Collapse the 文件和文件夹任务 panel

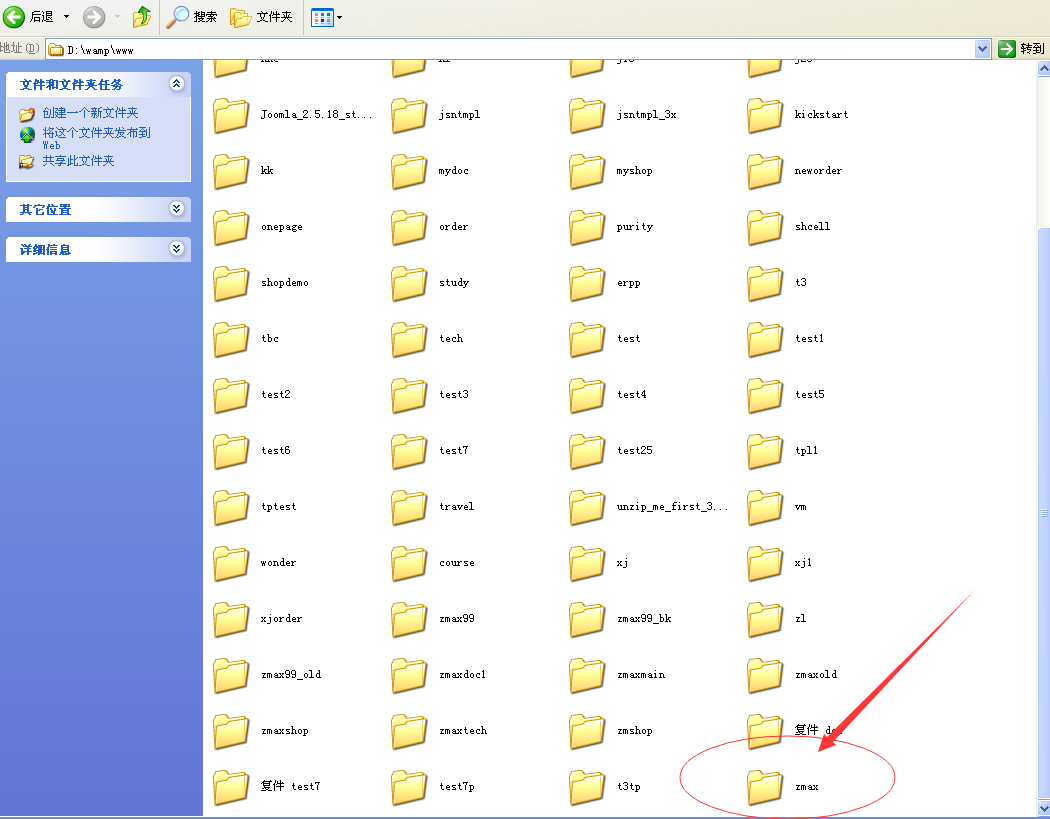[x=176, y=84]
